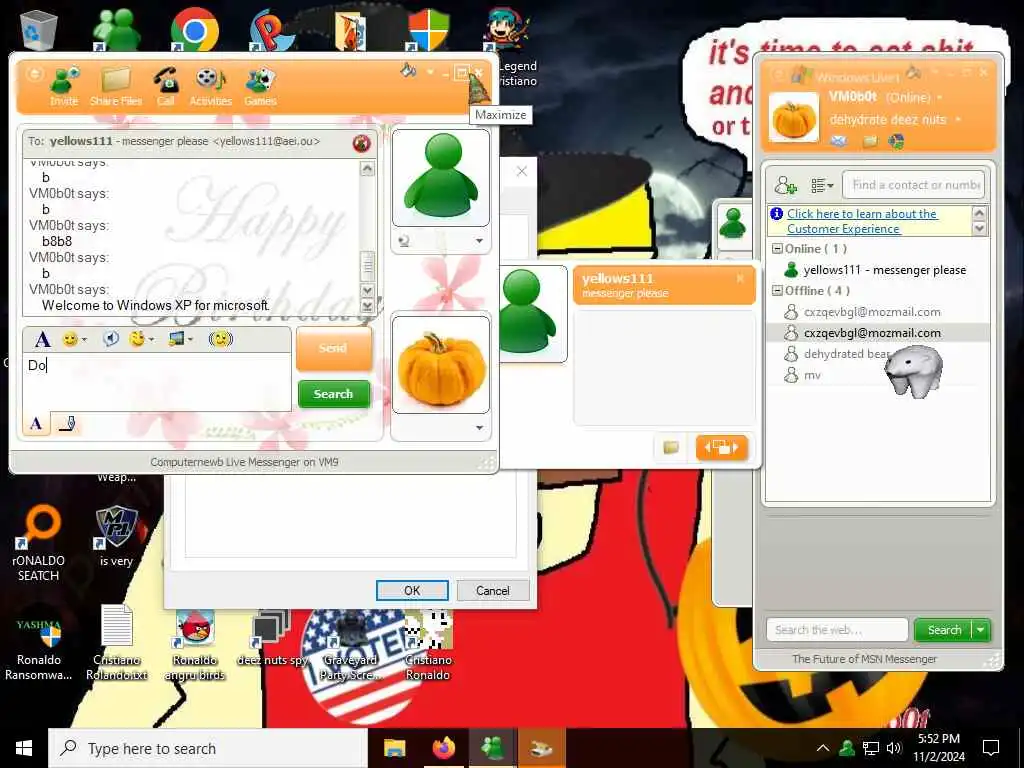This screenshot has height=768, width=1024.
Task: Click conversation scrollbar down arrow
Action: tap(368, 291)
